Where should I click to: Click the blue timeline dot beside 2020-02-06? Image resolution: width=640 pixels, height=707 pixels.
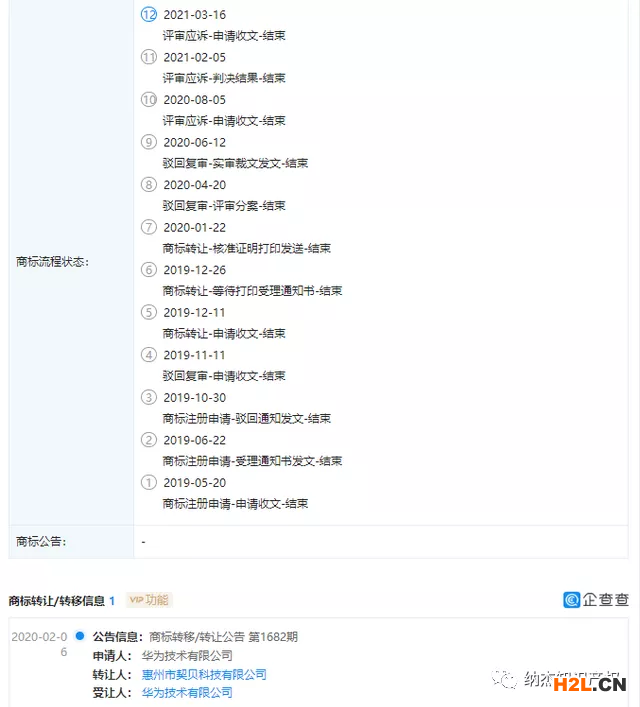point(80,635)
